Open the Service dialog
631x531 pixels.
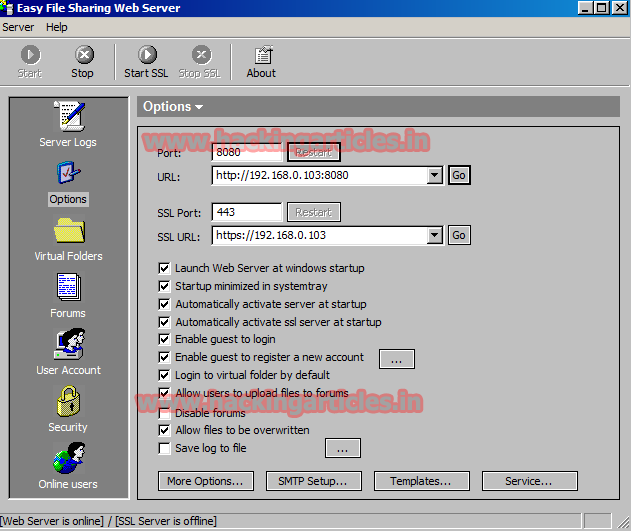click(x=530, y=481)
